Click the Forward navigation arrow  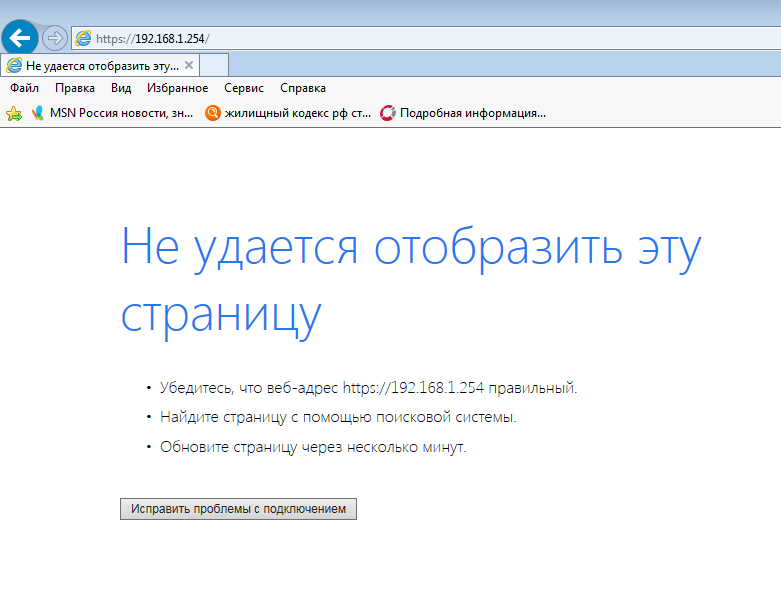[x=55, y=38]
